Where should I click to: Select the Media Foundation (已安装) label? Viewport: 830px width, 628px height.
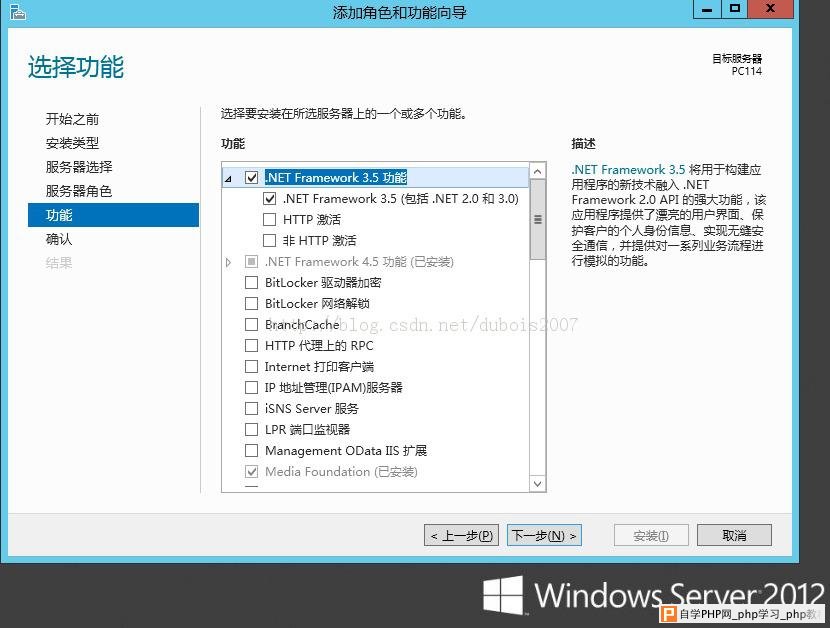coord(341,471)
